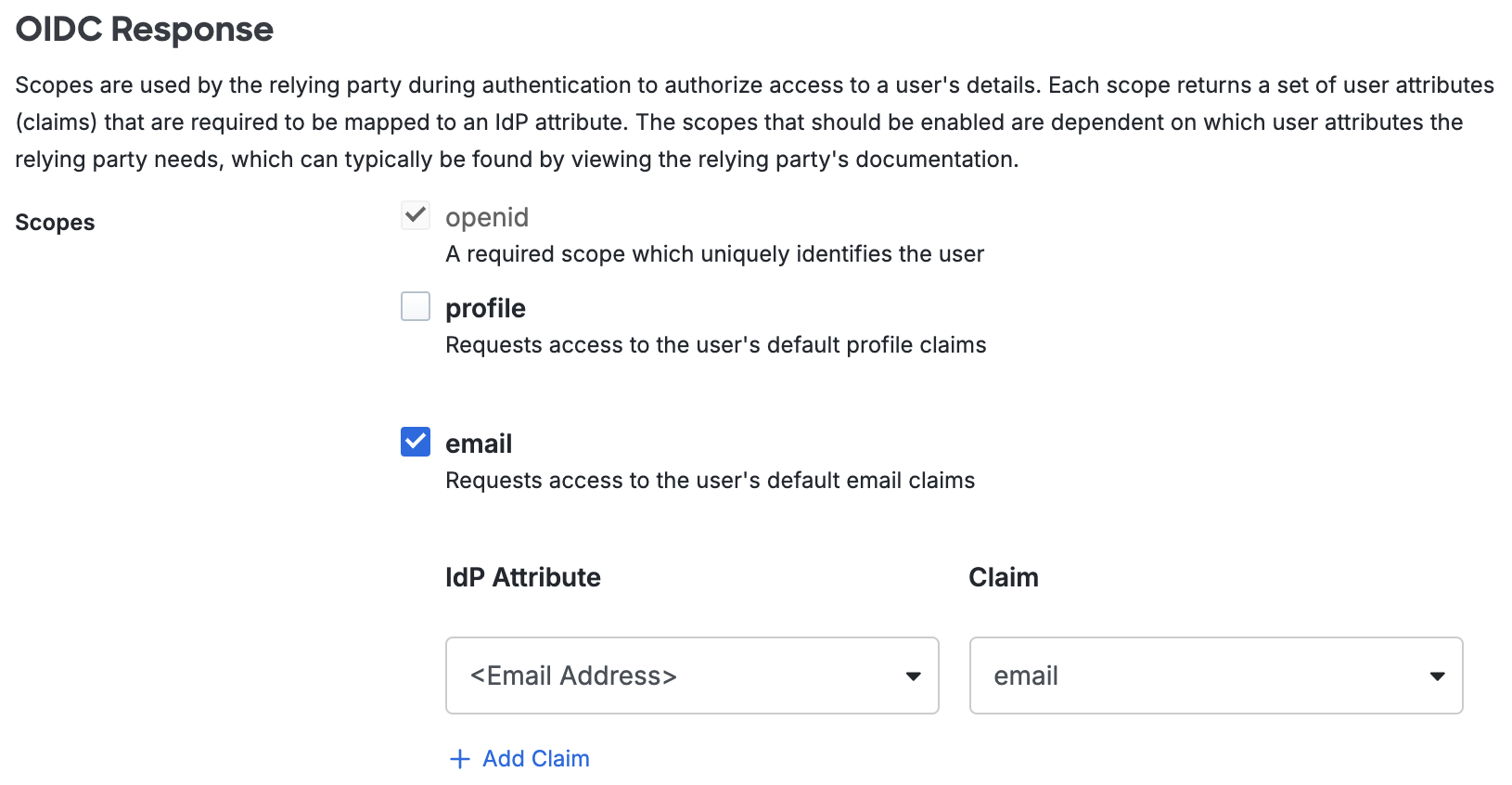Click the bold profile scope label
This screenshot has height=785, width=1512.
tap(485, 308)
